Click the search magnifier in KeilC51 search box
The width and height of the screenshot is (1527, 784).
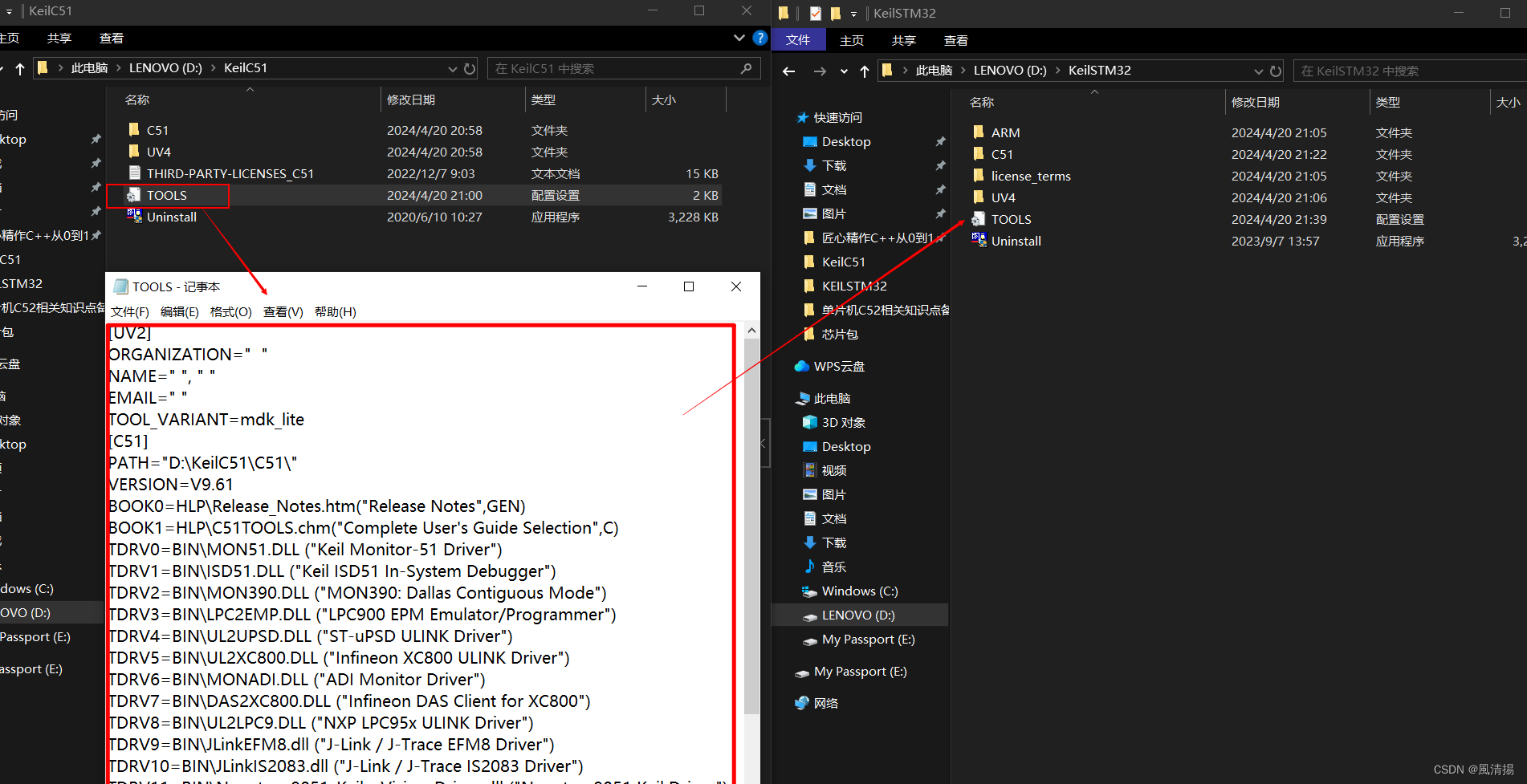pyautogui.click(x=746, y=68)
